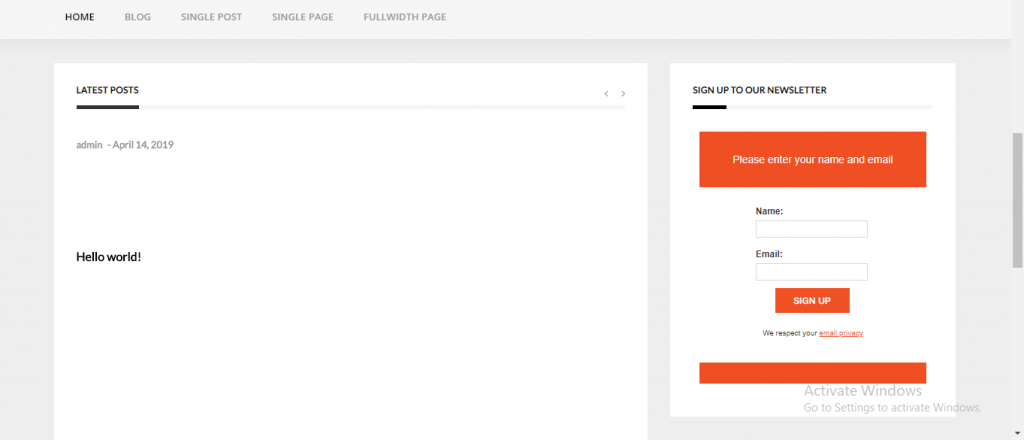Go to the HOME menu item
Viewport: 1024px width, 440px height.
point(80,17)
